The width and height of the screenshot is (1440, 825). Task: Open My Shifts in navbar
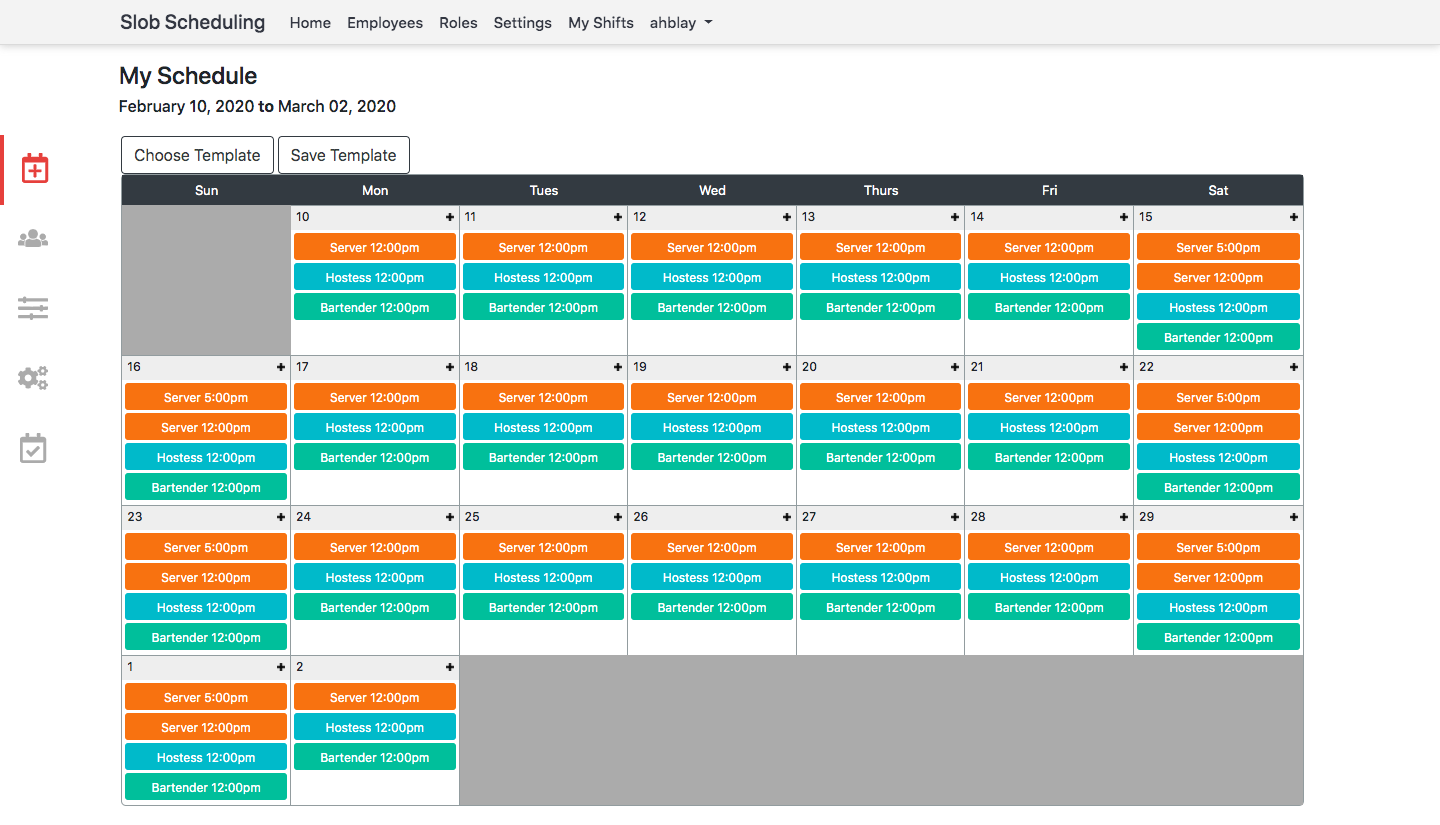point(601,22)
